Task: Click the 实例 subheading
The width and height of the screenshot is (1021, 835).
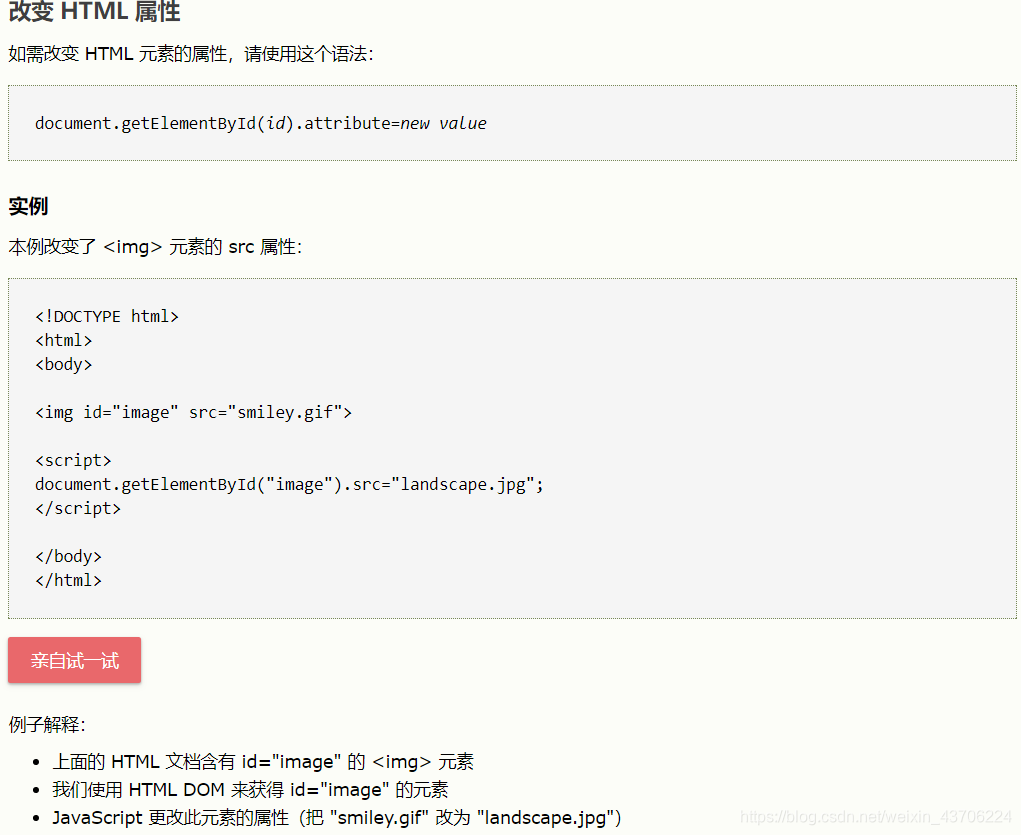Action: point(28,206)
